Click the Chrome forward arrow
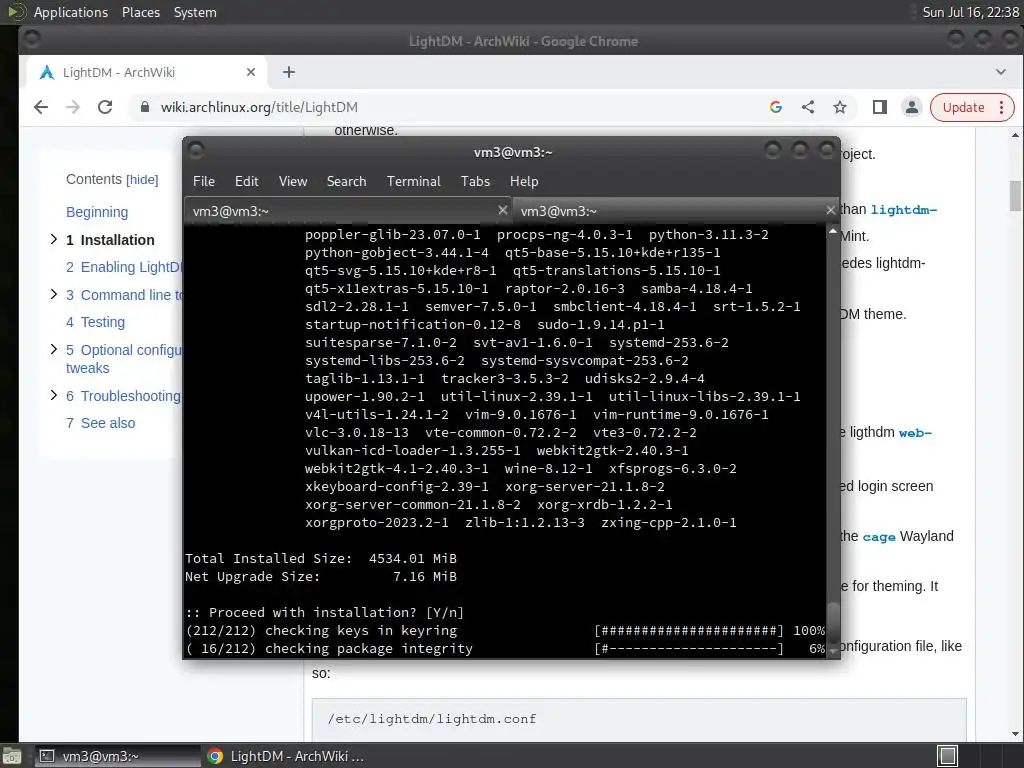This screenshot has height=768, width=1024. (x=72, y=107)
